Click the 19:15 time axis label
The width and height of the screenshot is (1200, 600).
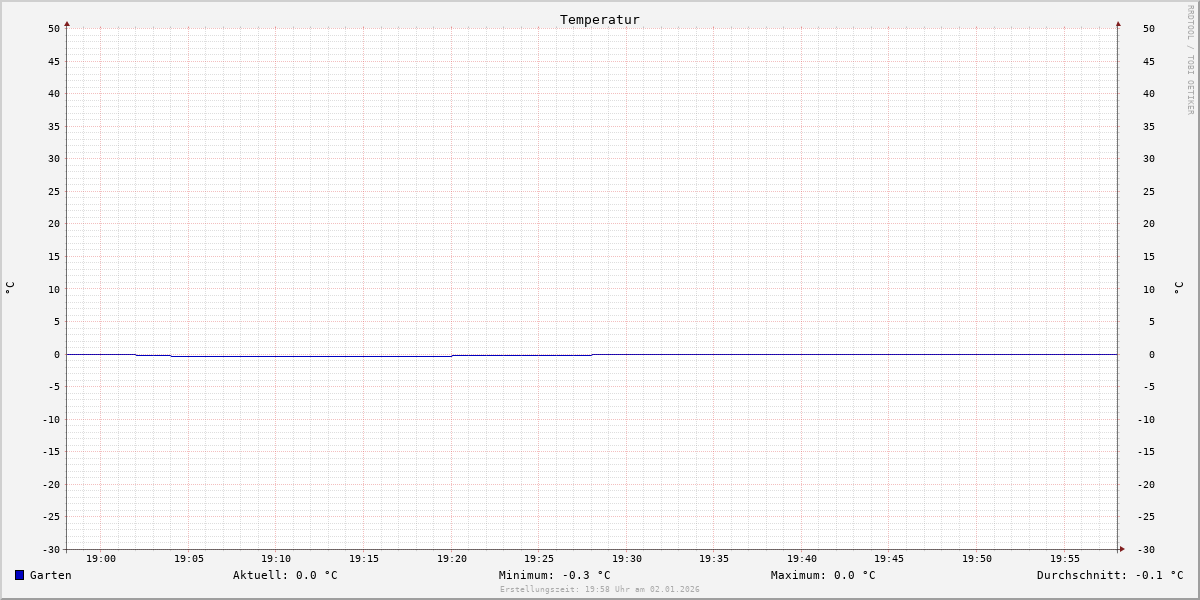(x=364, y=558)
